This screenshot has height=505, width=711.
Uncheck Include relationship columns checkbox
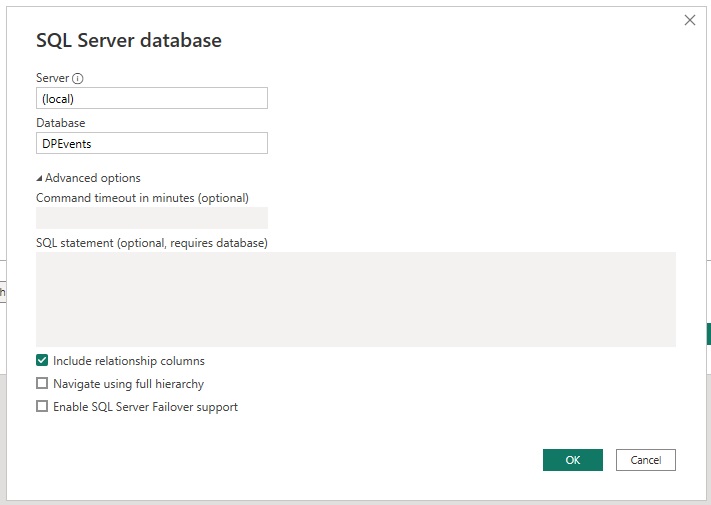[42, 361]
